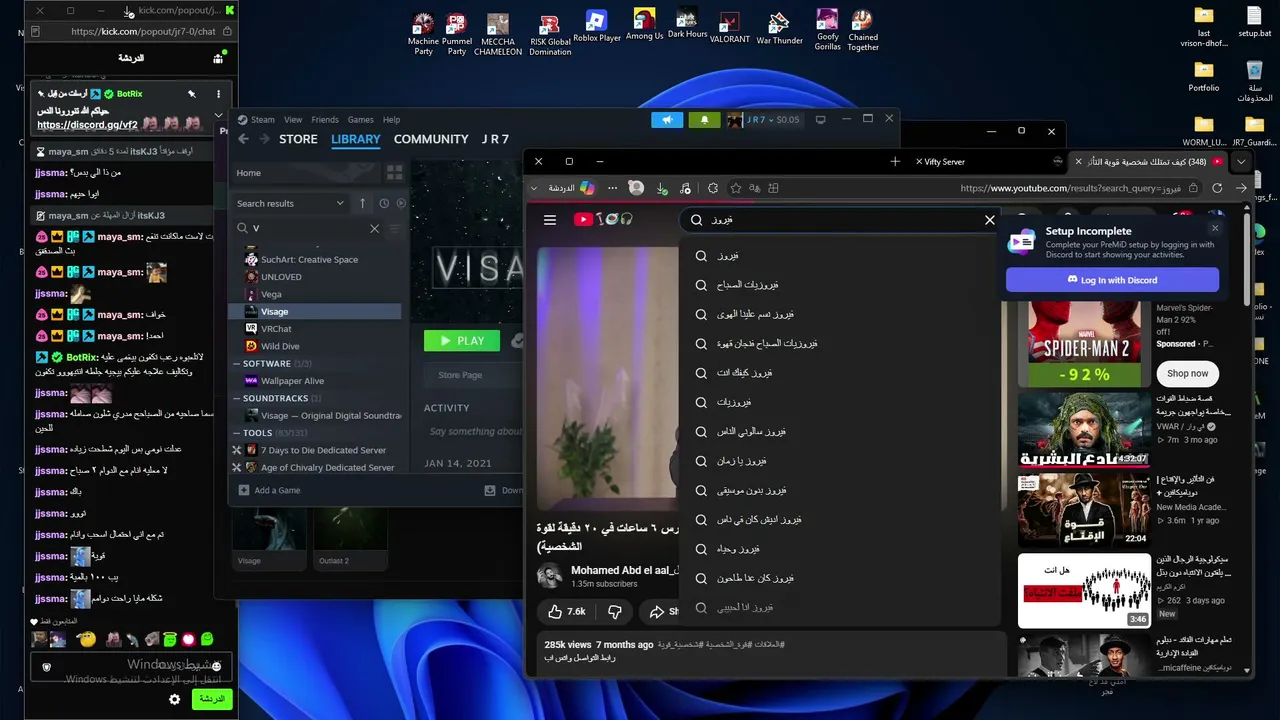
Task: Launch MECCHA CHAMELEON desktop icon
Action: pos(498,33)
